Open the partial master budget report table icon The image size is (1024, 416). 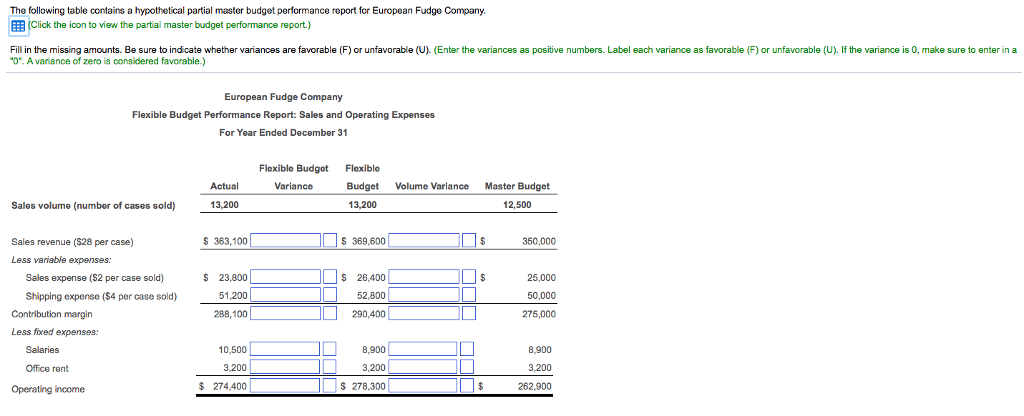[18, 25]
